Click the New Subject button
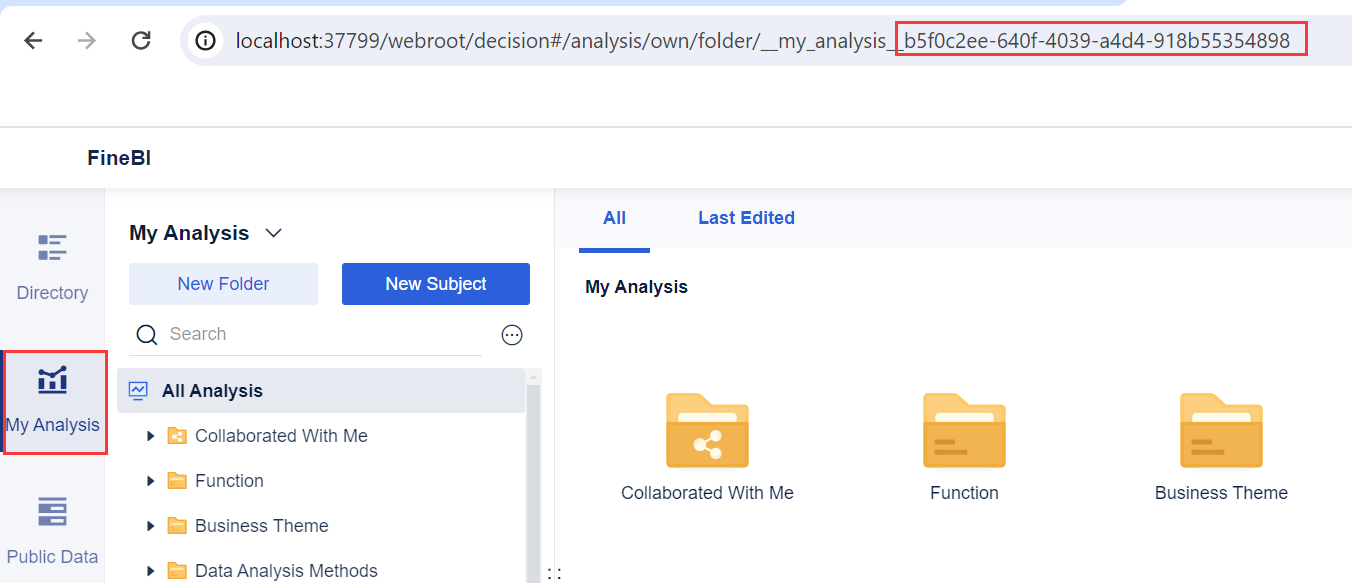 (x=436, y=284)
